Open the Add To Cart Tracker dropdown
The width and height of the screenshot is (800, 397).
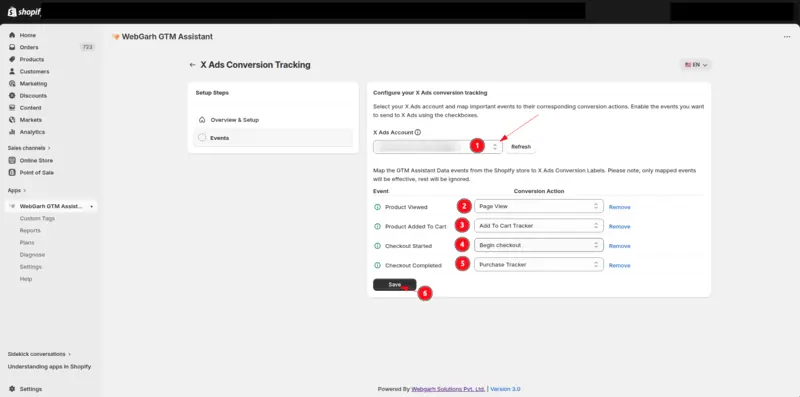(539, 226)
